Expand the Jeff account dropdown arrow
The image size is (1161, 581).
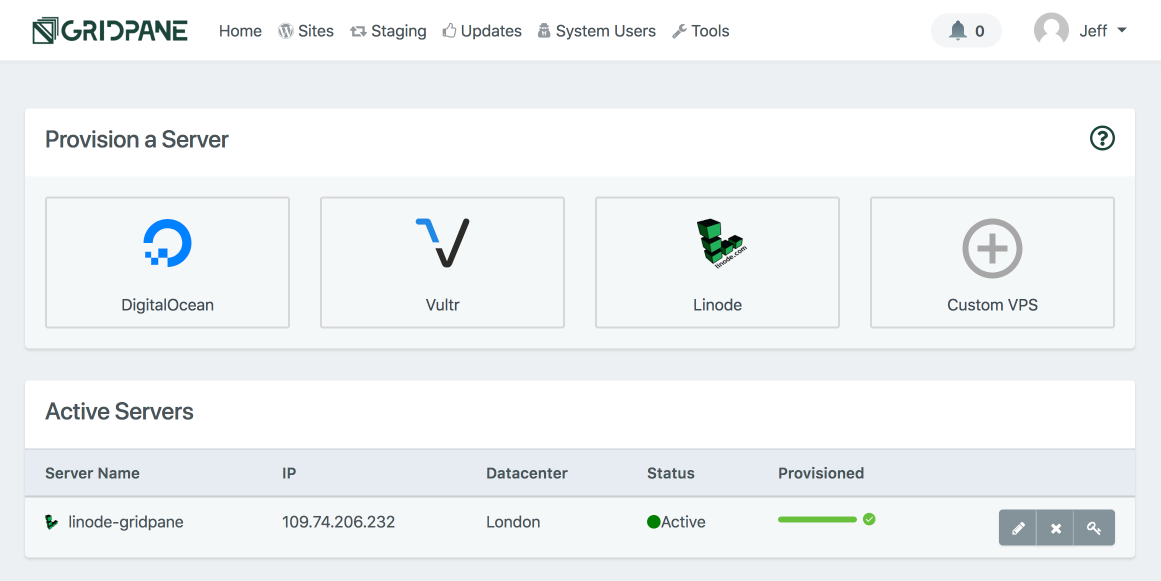pyautogui.click(x=1122, y=30)
